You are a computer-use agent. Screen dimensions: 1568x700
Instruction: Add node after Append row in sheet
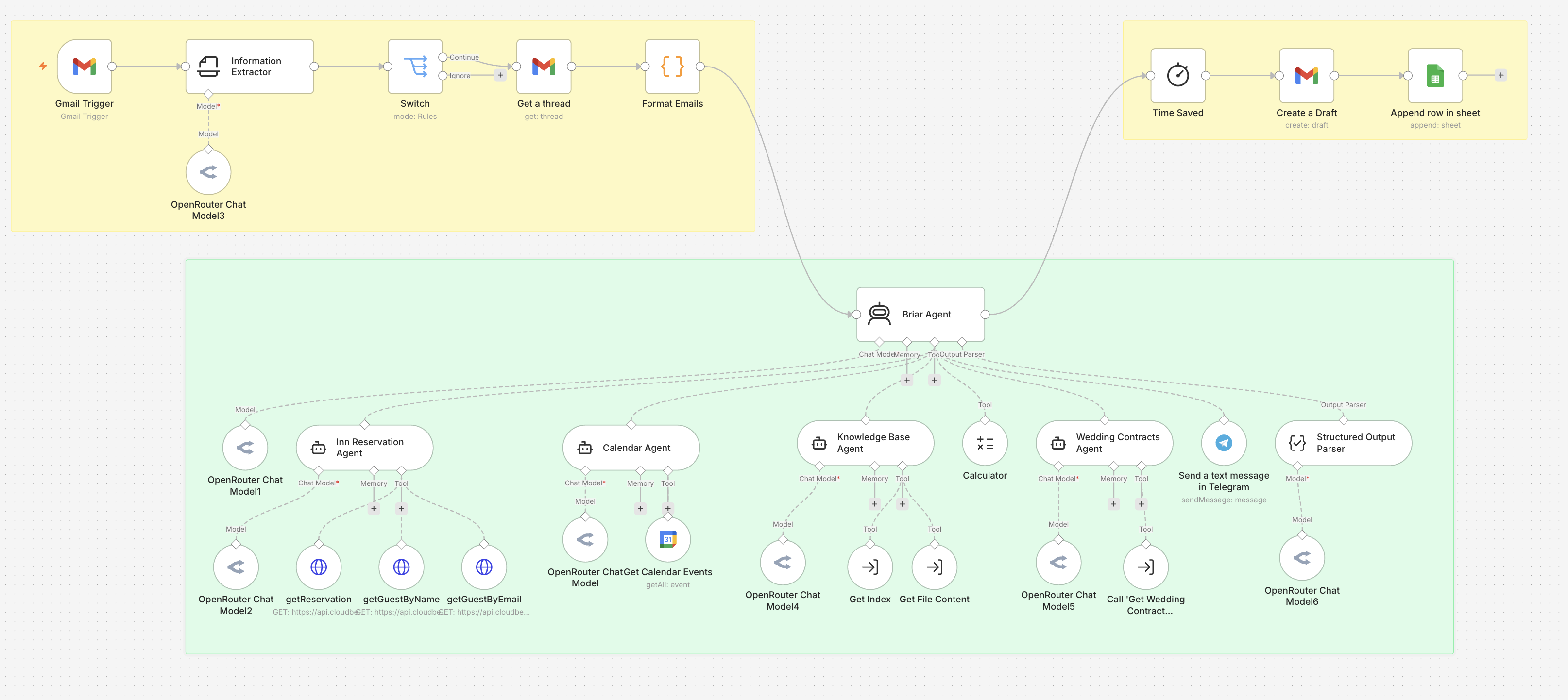pyautogui.click(x=1500, y=75)
